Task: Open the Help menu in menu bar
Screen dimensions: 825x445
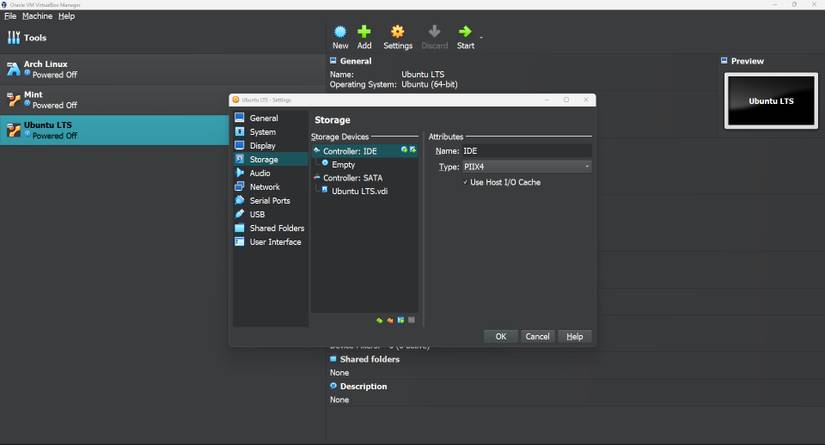Action: point(66,16)
